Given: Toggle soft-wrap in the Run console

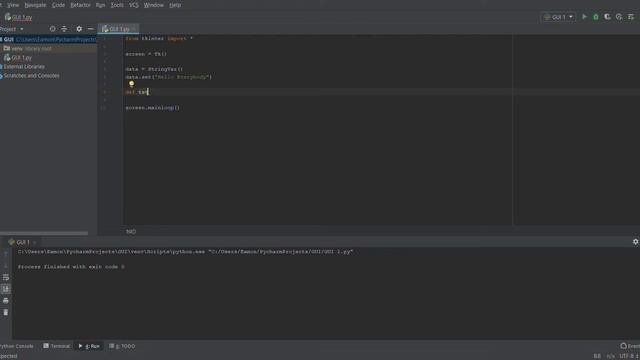Looking at the screenshot, I should click(x=6, y=278).
